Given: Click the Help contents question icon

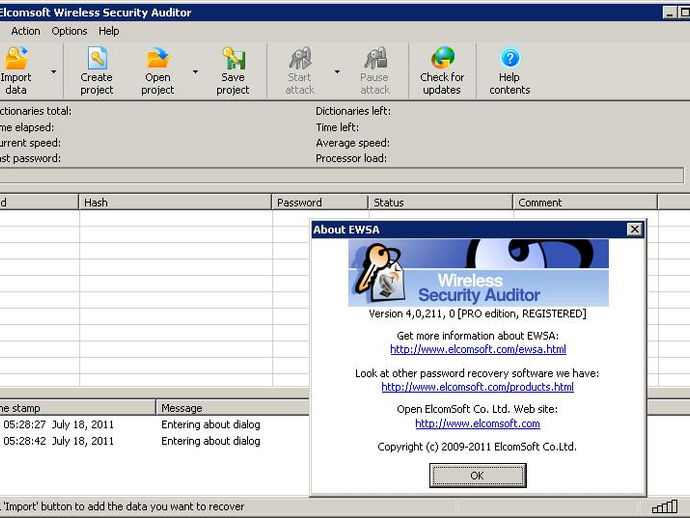Looking at the screenshot, I should (x=510, y=58).
